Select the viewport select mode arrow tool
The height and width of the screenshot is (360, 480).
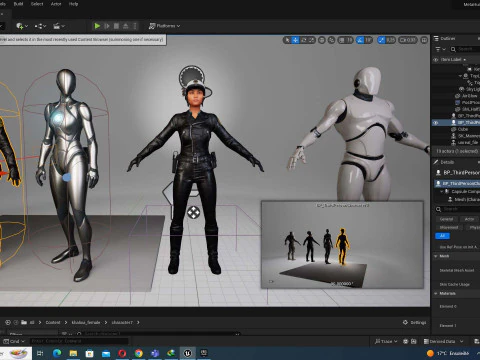[287, 40]
